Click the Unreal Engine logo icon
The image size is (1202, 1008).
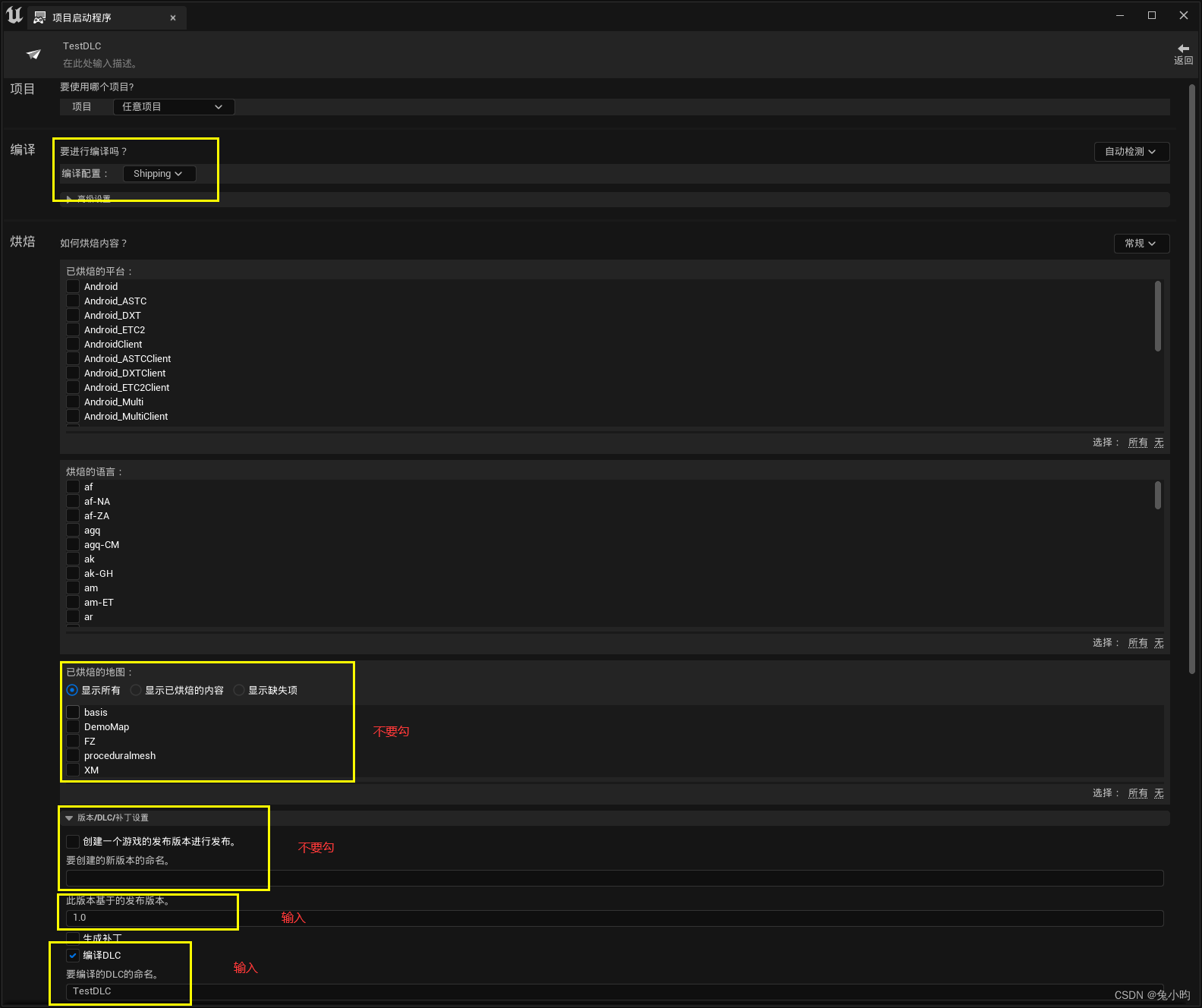(14, 15)
